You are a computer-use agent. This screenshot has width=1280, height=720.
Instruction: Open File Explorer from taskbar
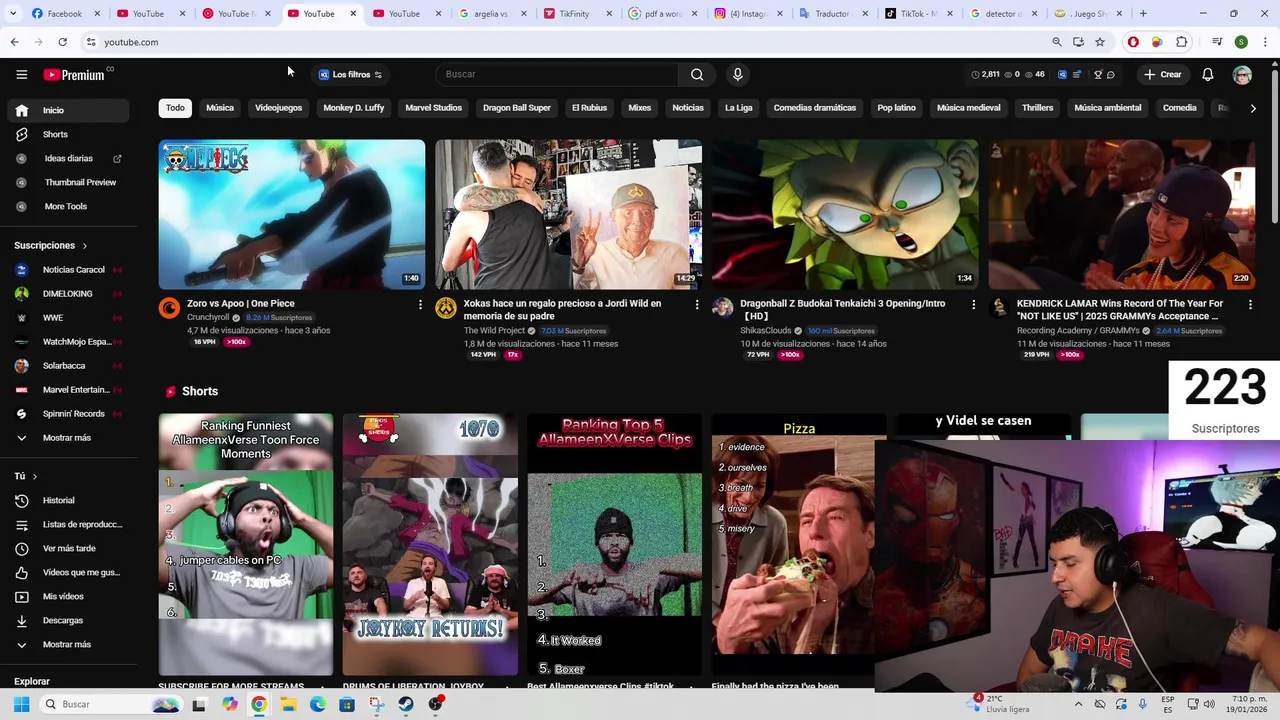point(288,704)
